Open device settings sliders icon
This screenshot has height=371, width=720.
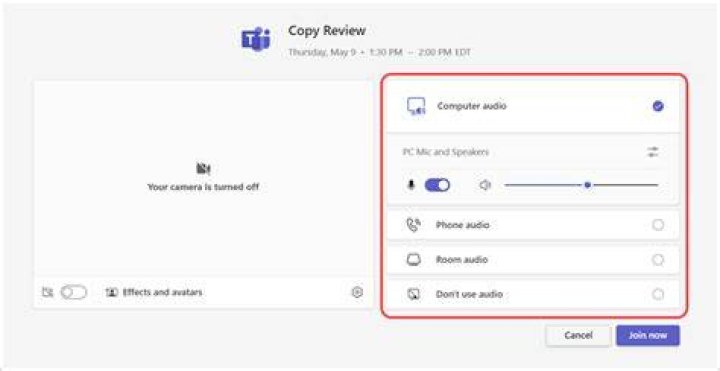pos(652,152)
